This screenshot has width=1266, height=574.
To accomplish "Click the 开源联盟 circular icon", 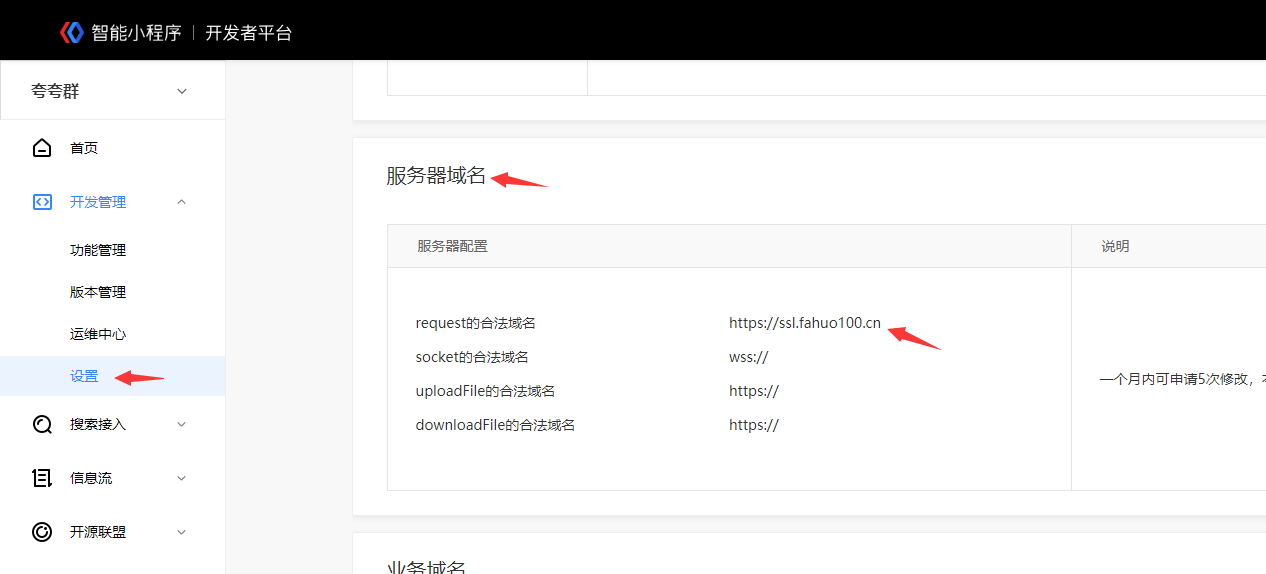I will (x=42, y=532).
